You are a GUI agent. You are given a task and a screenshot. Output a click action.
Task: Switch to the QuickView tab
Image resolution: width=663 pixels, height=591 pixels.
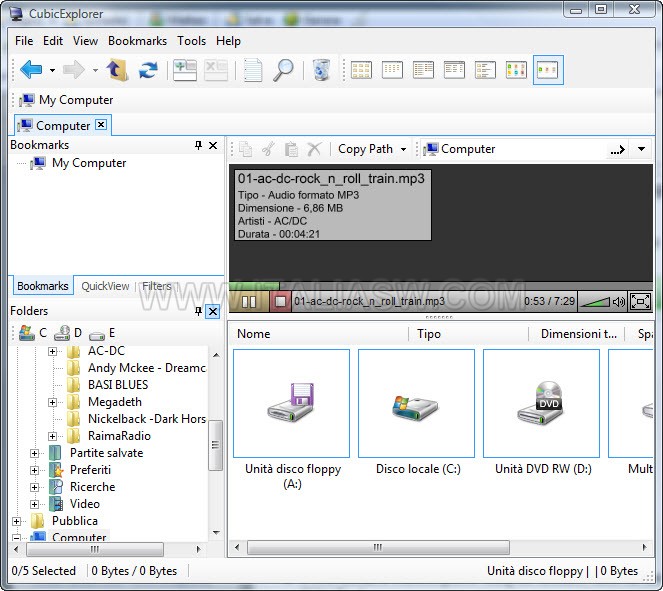point(105,286)
